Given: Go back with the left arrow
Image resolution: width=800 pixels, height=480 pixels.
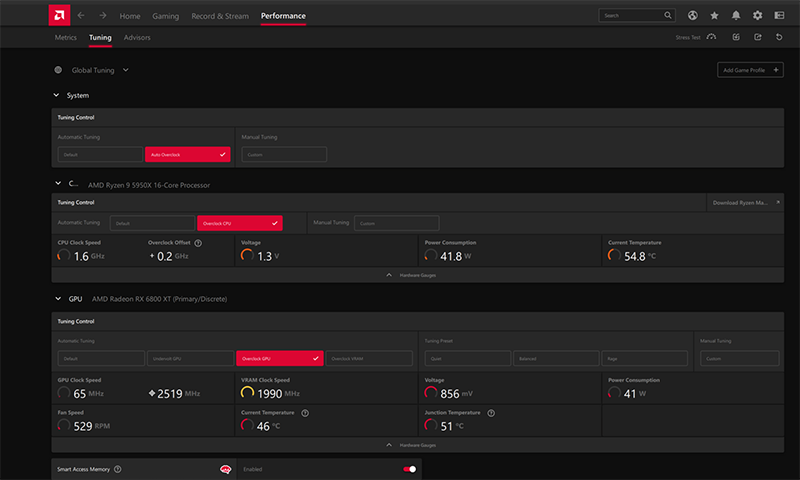Looking at the screenshot, I should (81, 15).
